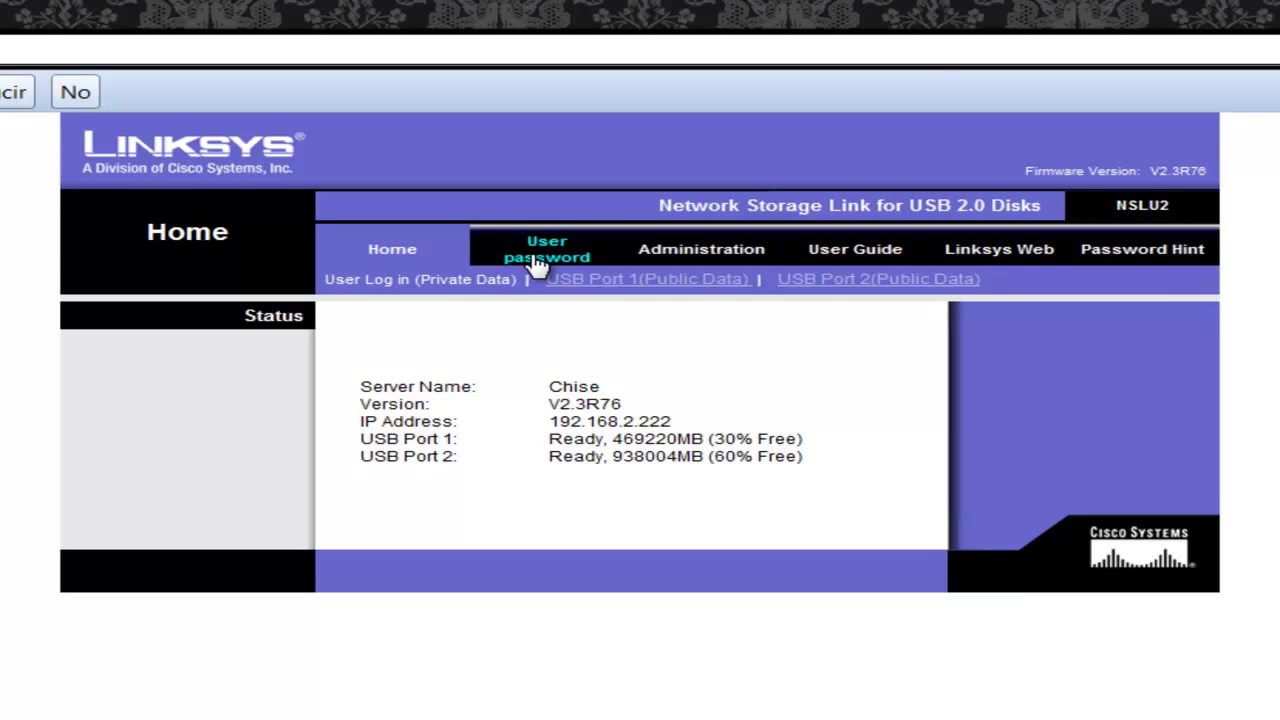Image resolution: width=1280 pixels, height=720 pixels.
Task: Click the NSLU2 model label
Action: [x=1142, y=205]
